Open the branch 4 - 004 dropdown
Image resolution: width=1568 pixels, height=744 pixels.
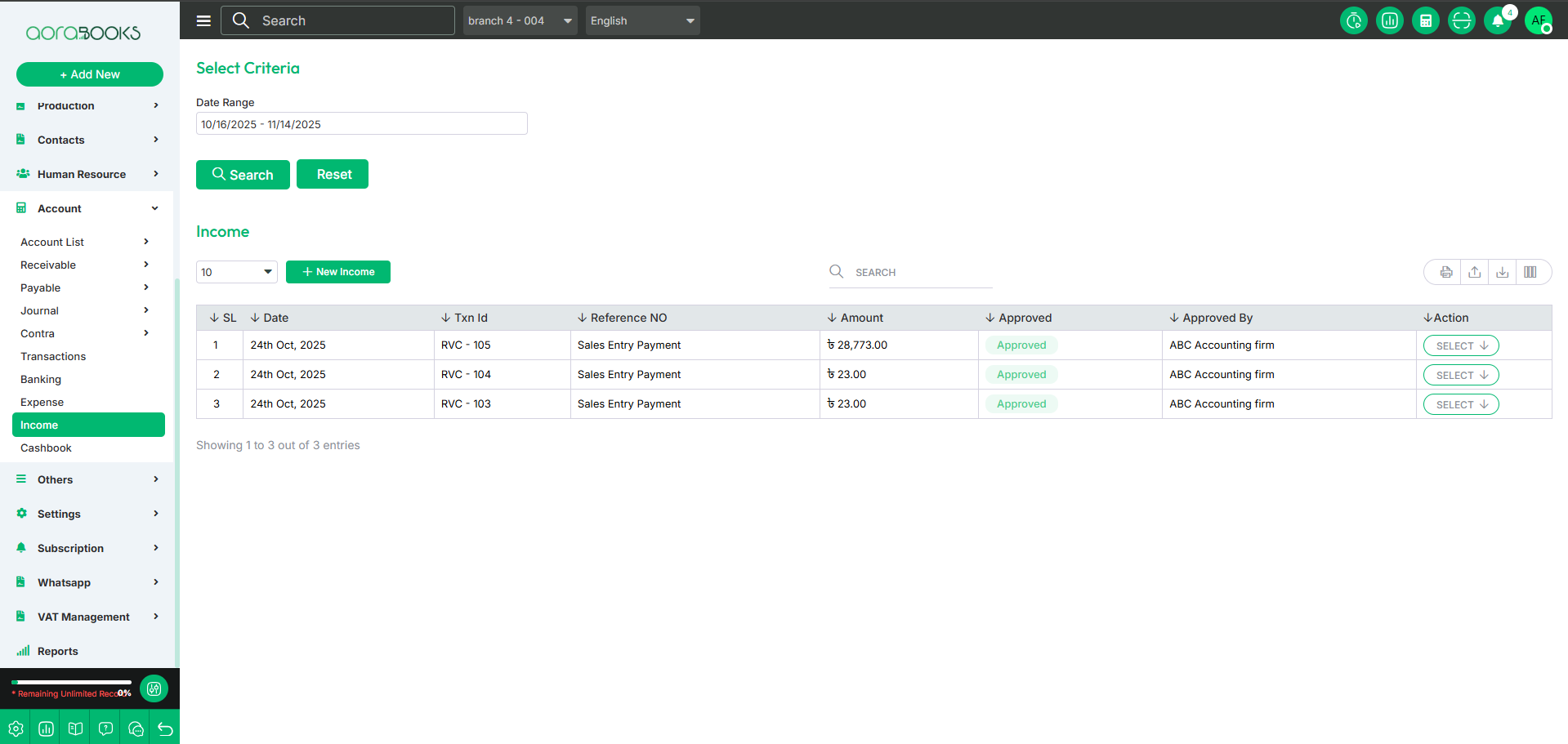coord(520,20)
